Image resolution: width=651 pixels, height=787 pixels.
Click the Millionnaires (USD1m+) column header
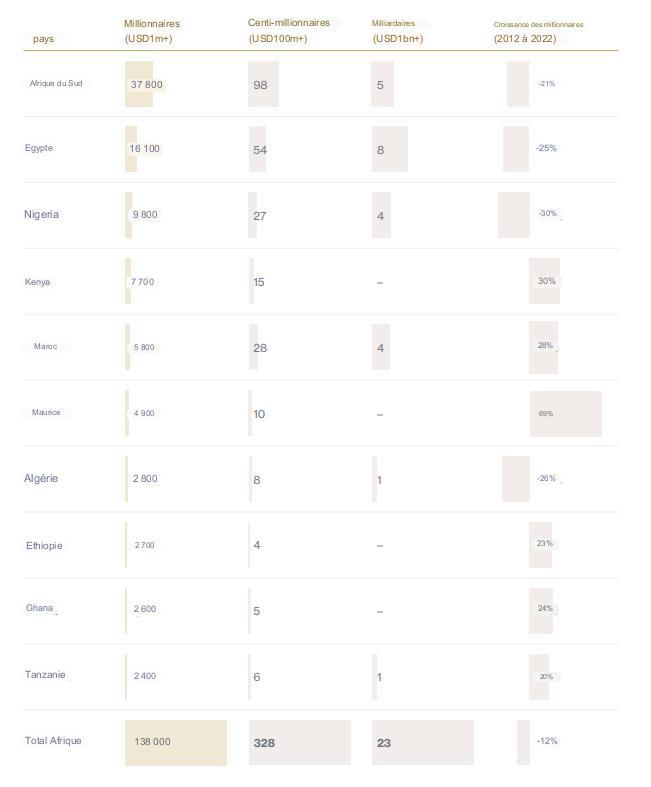pyautogui.click(x=152, y=31)
